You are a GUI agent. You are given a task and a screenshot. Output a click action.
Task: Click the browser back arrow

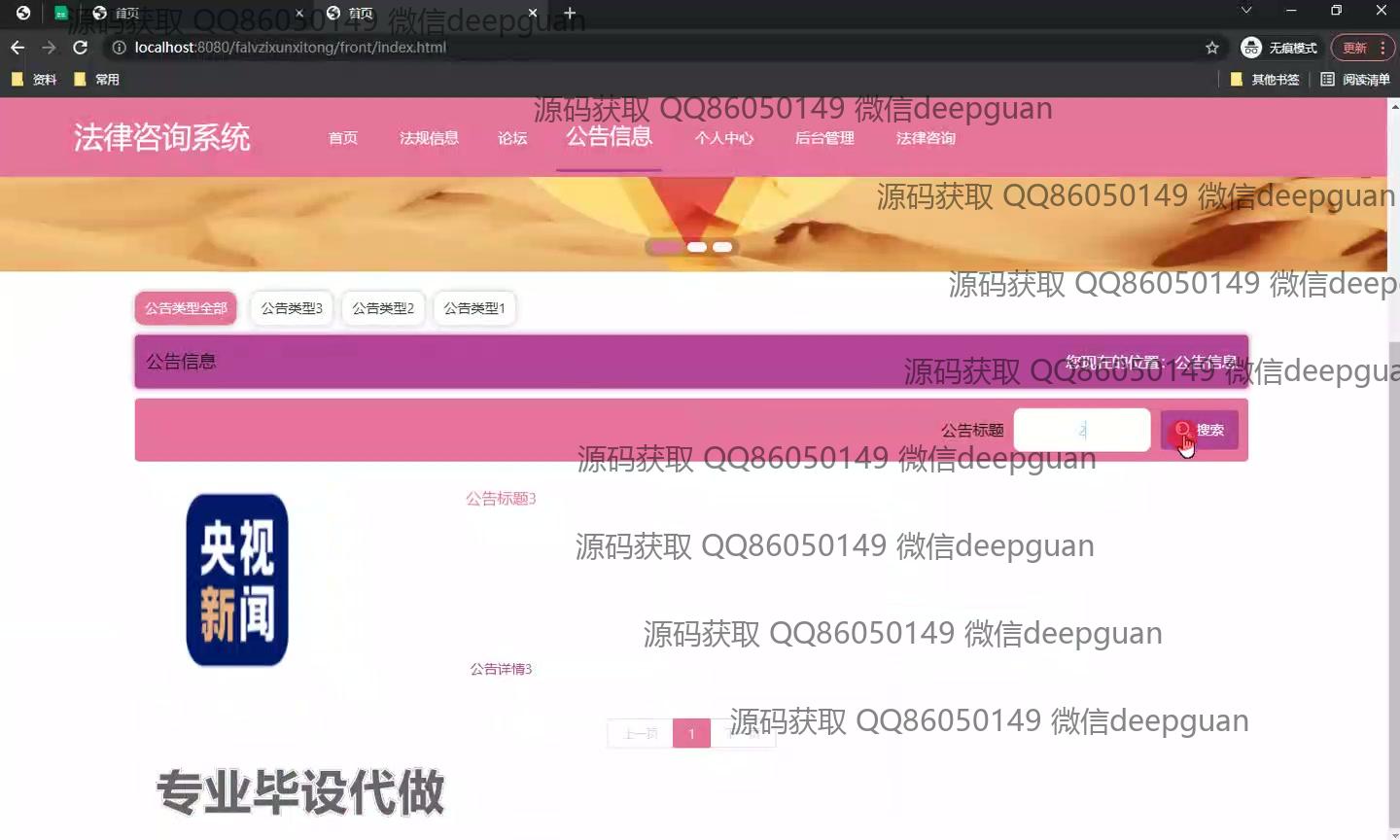pos(17,48)
